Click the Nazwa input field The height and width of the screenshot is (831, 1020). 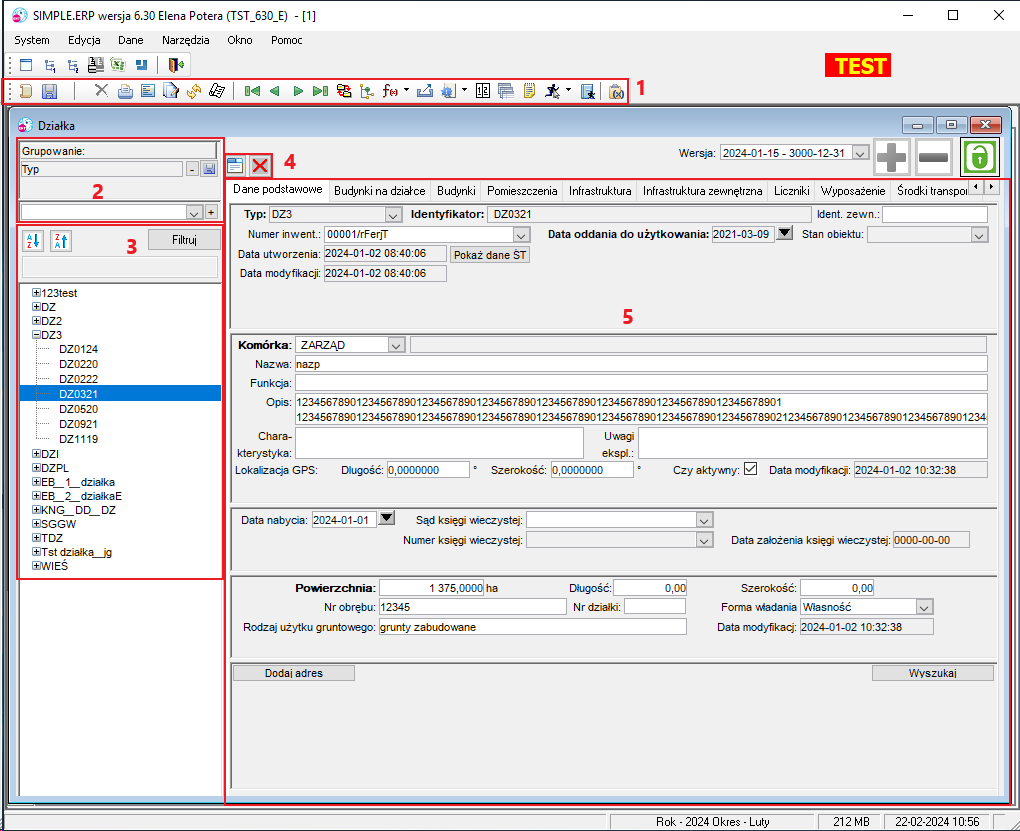coord(641,364)
